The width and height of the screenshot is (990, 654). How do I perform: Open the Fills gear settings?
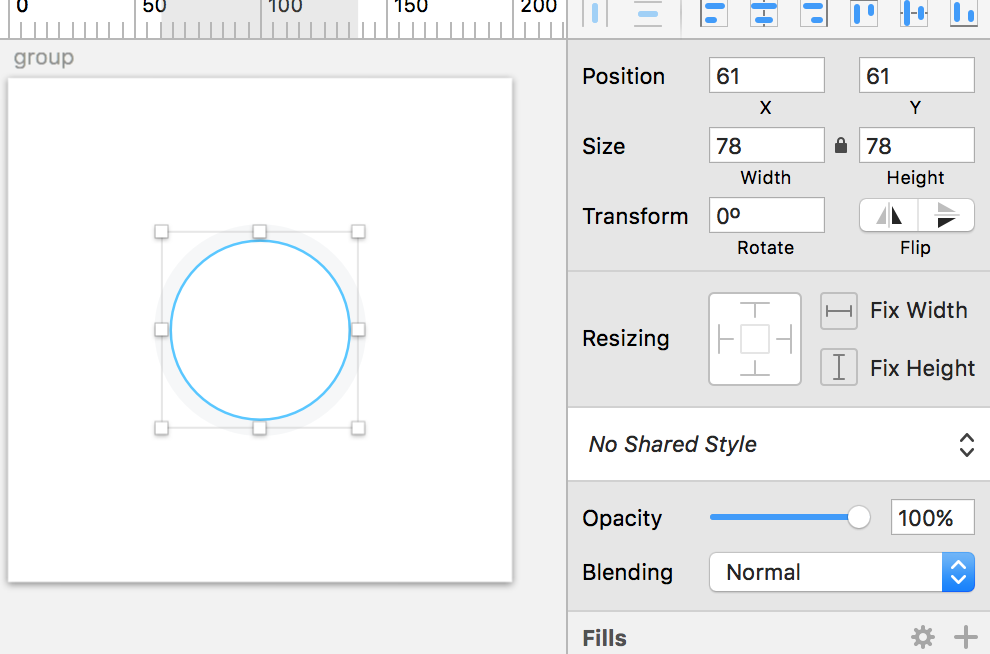point(923,637)
